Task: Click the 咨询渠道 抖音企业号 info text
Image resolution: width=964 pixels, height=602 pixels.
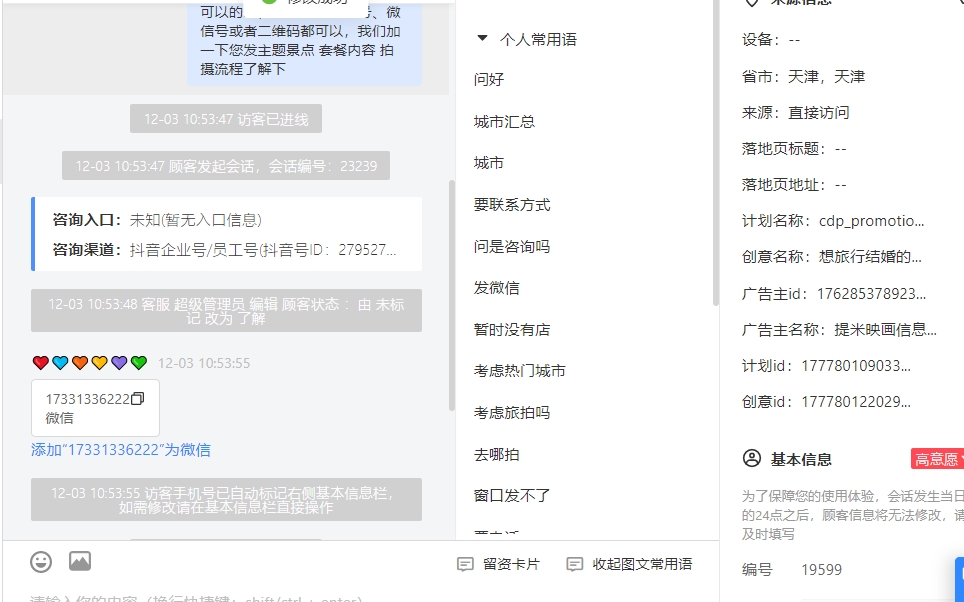Action: point(224,250)
